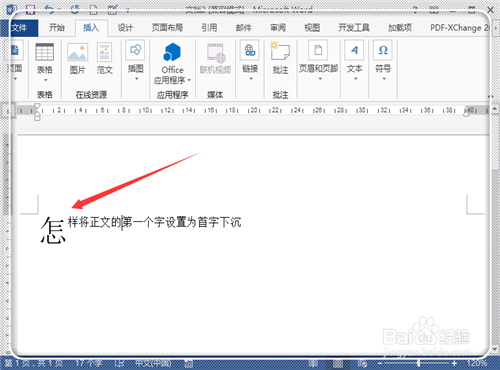Viewport: 500px width, 370px height.
Task: Switch to the 页面布局 ribbon tab
Action: pyautogui.click(x=167, y=28)
